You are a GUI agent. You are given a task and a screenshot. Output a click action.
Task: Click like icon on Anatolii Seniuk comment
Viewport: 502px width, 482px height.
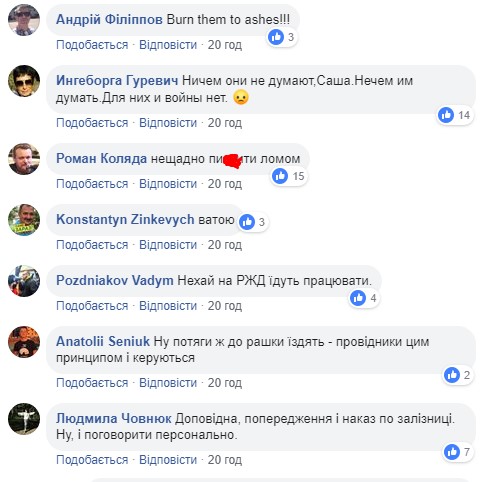(x=452, y=375)
